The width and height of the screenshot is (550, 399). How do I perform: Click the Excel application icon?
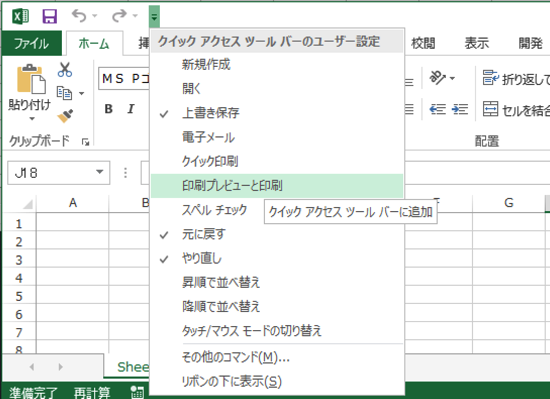coord(20,16)
